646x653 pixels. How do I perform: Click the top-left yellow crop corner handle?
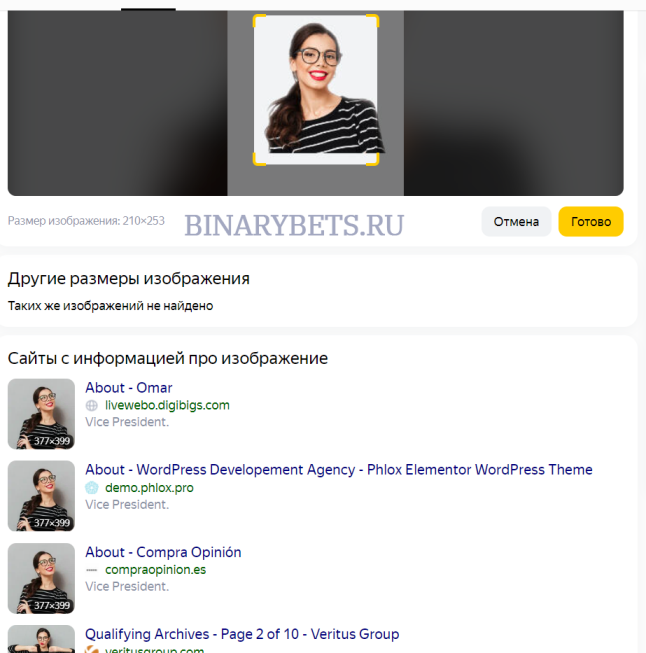(x=259, y=21)
